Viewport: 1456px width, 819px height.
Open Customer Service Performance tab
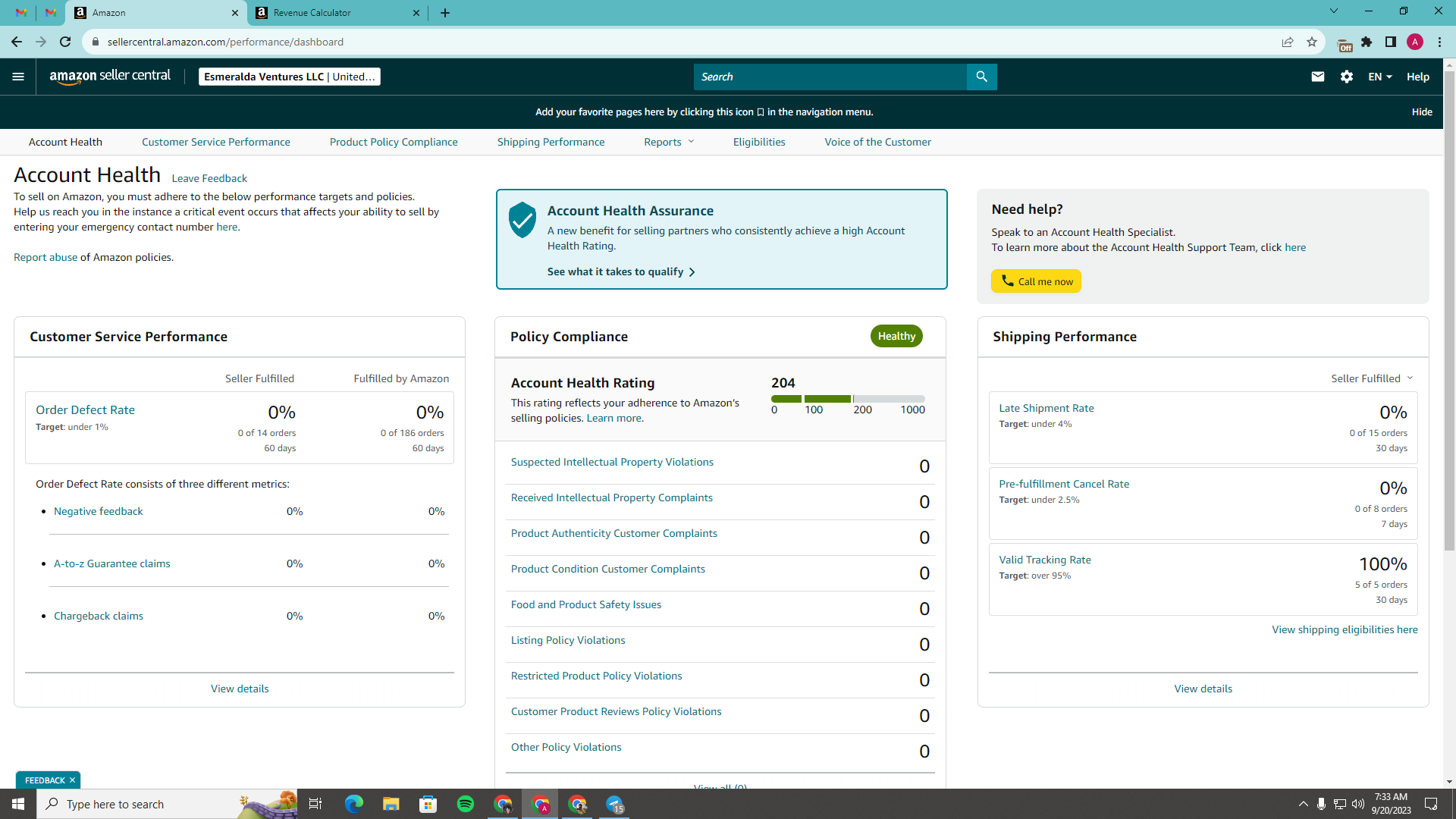click(216, 142)
